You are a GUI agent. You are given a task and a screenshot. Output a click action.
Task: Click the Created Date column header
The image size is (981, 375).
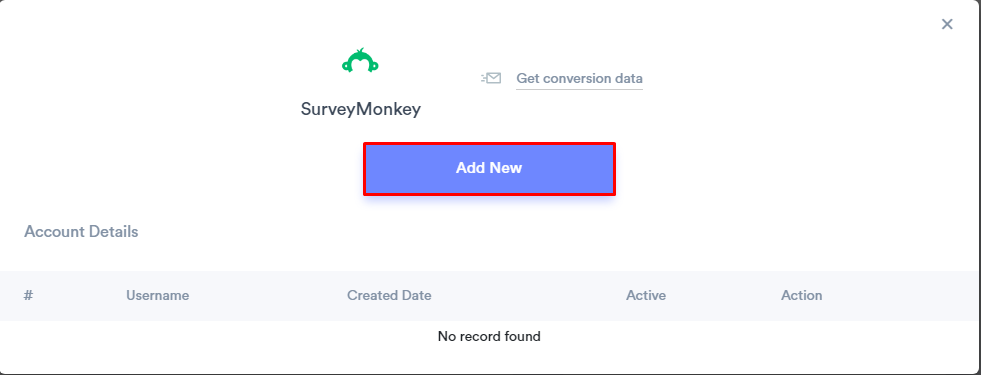coord(389,295)
